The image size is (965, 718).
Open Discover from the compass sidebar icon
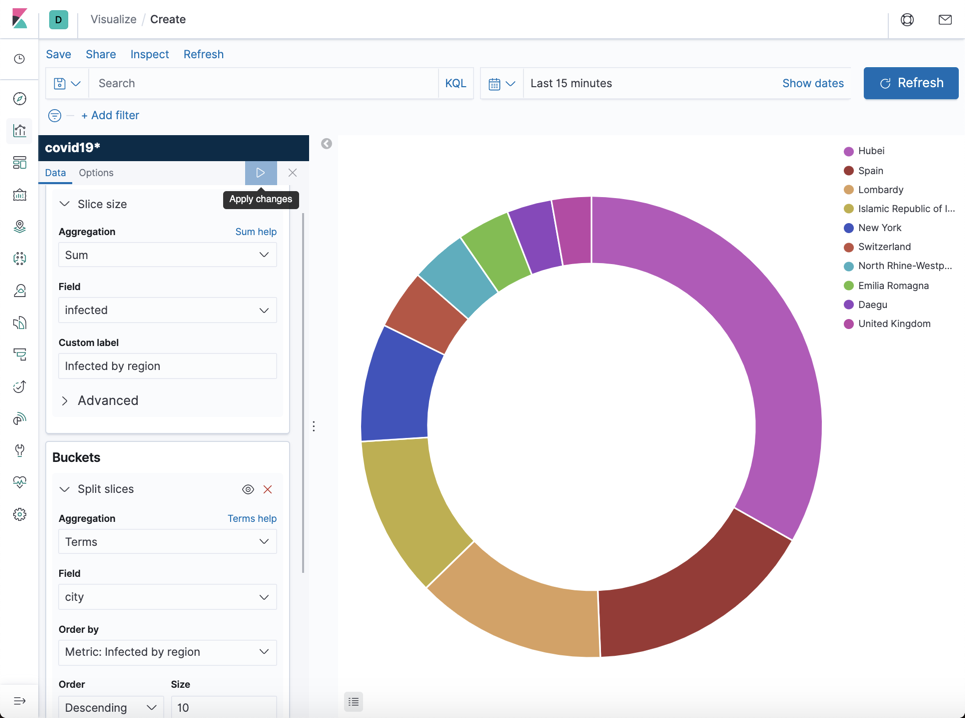pyautogui.click(x=20, y=98)
